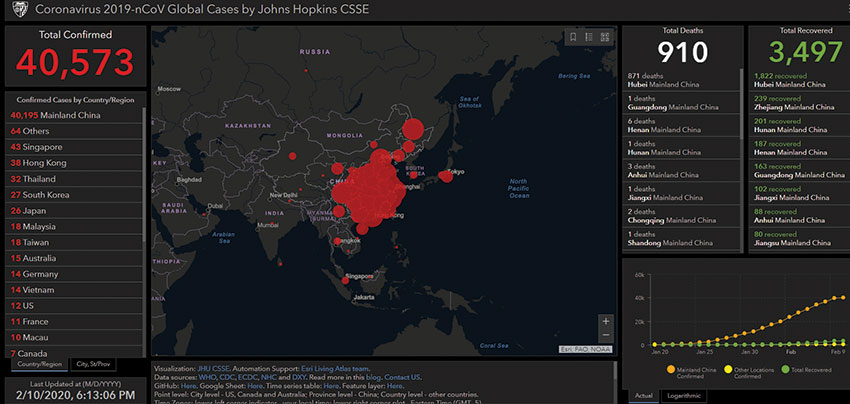Click the Total Deaths list scrollbar
This screenshot has height=404, width=850.
(742, 150)
